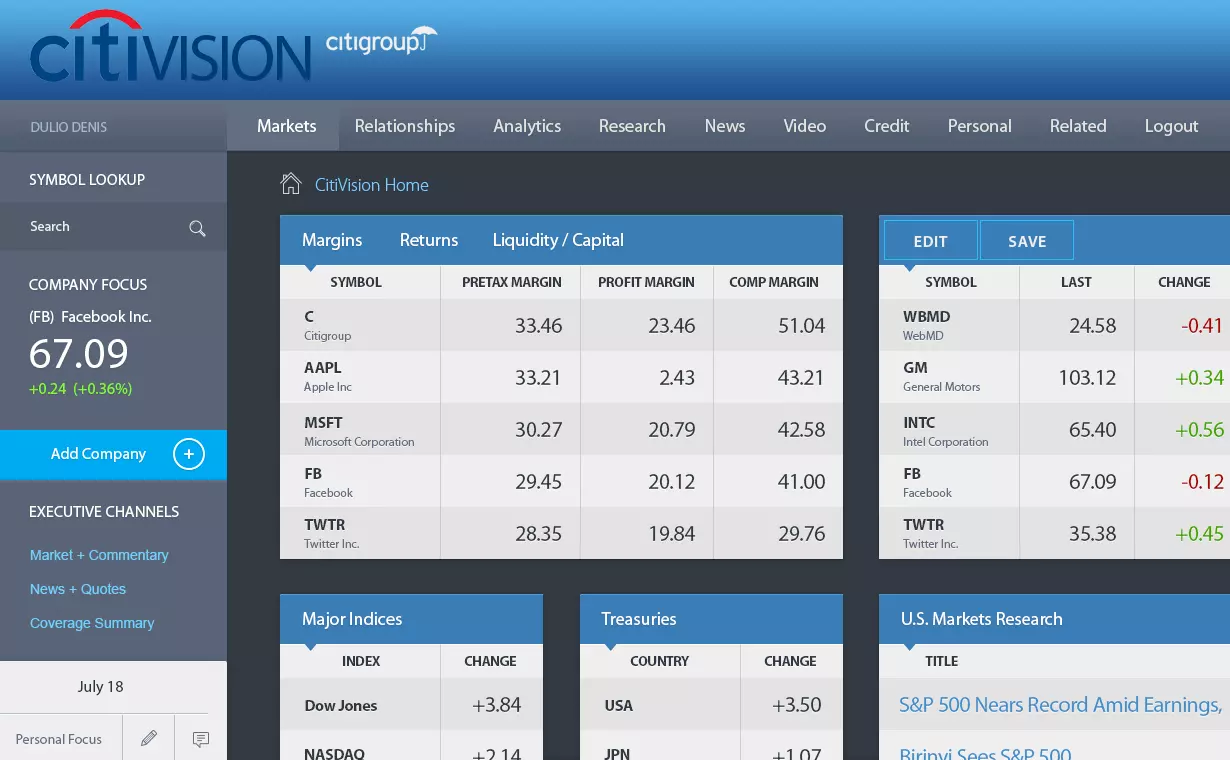This screenshot has width=1230, height=760.
Task: Click the LAST column header
Action: (1076, 282)
